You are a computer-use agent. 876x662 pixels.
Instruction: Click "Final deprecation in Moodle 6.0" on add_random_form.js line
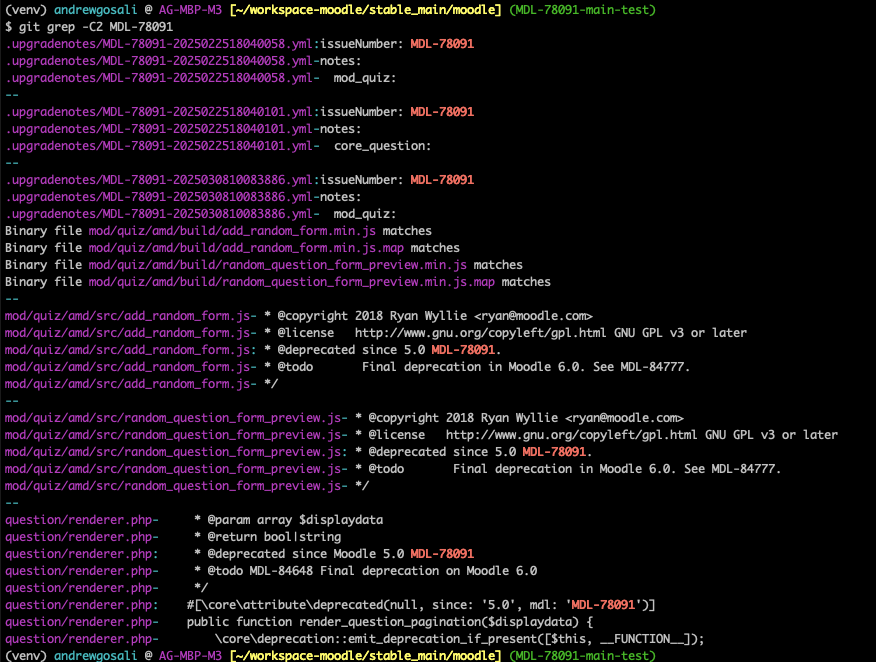(x=470, y=367)
